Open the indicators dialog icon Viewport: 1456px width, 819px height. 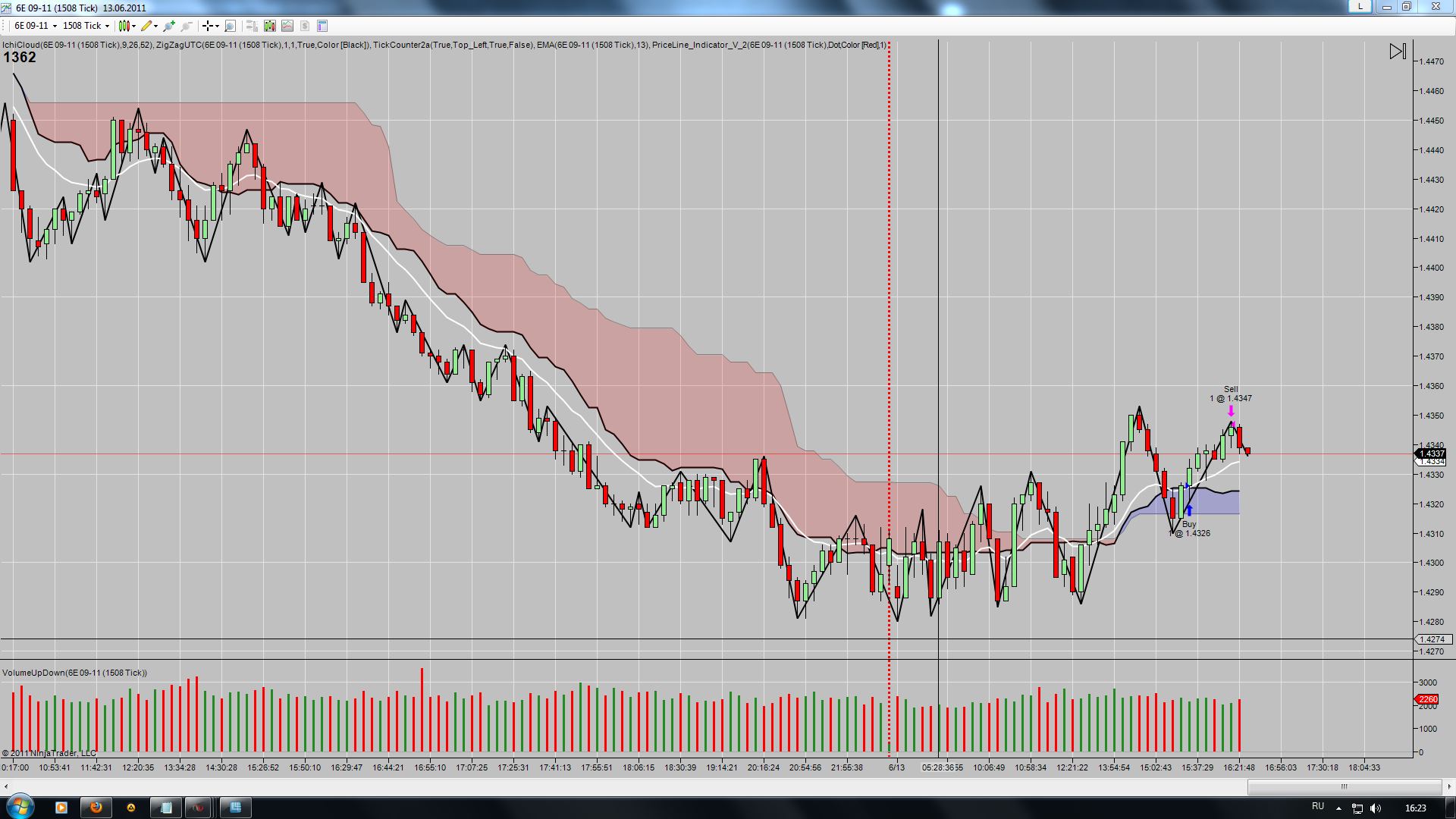[287, 26]
